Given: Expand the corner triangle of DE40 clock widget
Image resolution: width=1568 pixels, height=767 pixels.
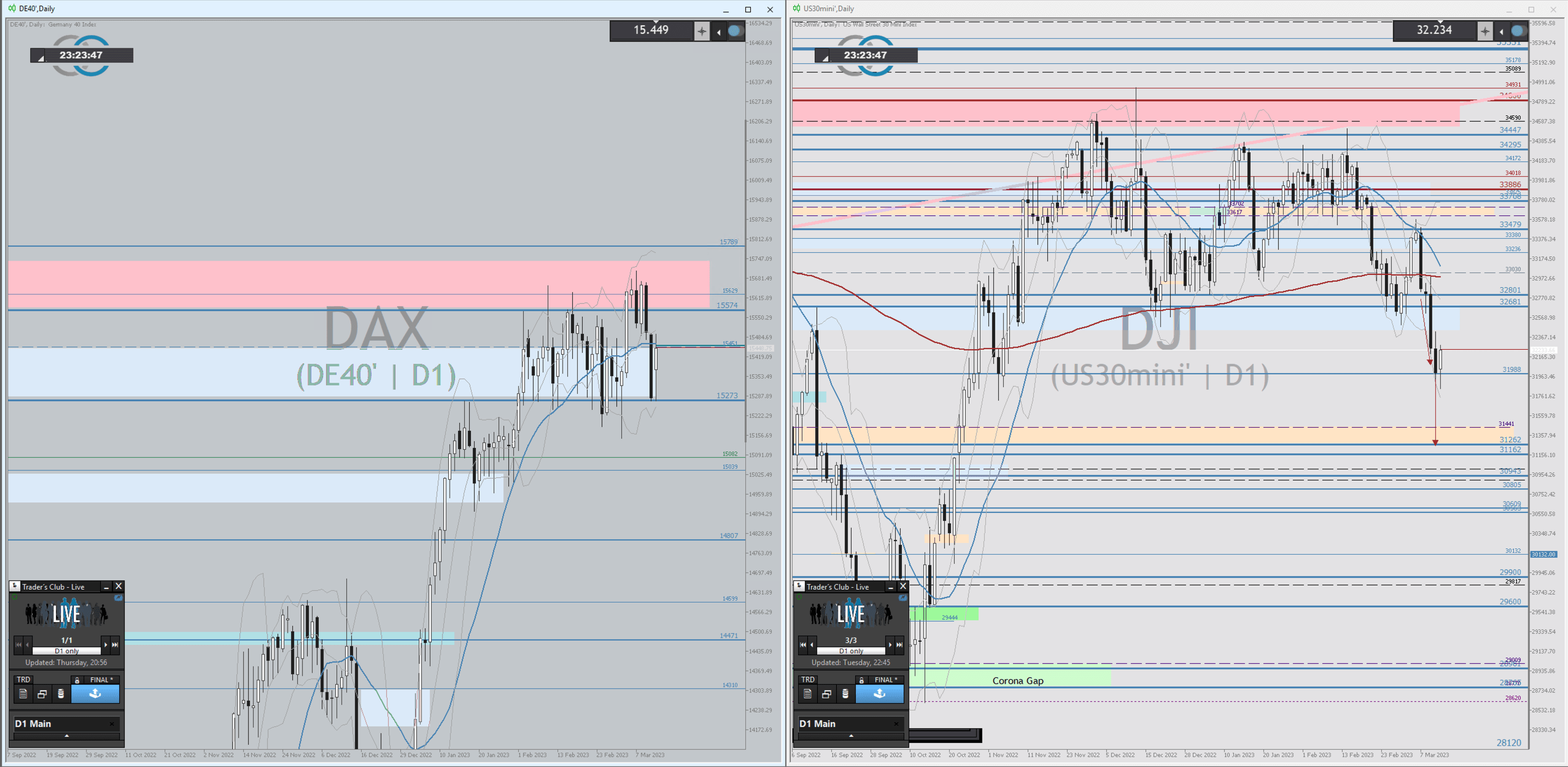Looking at the screenshot, I should [41, 58].
